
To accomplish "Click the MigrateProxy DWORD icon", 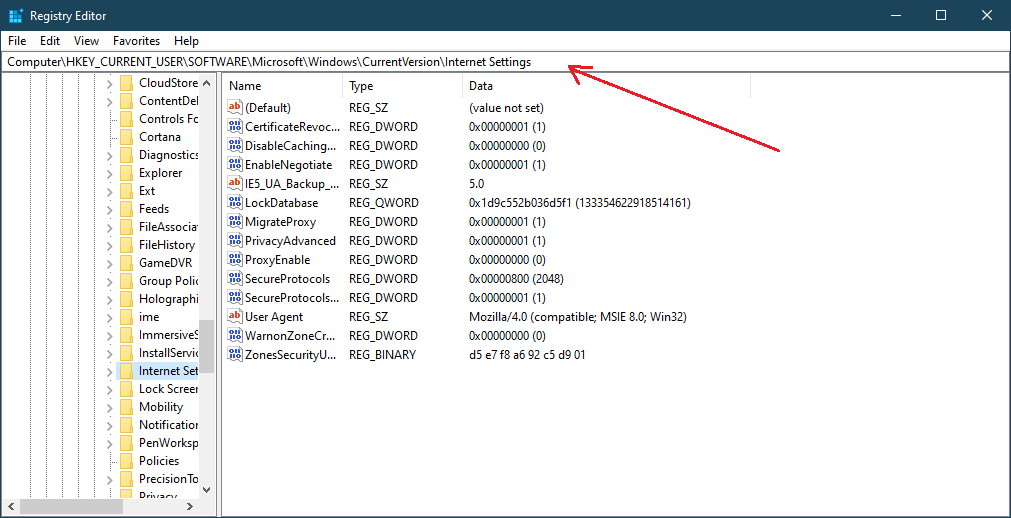I will click(x=235, y=221).
